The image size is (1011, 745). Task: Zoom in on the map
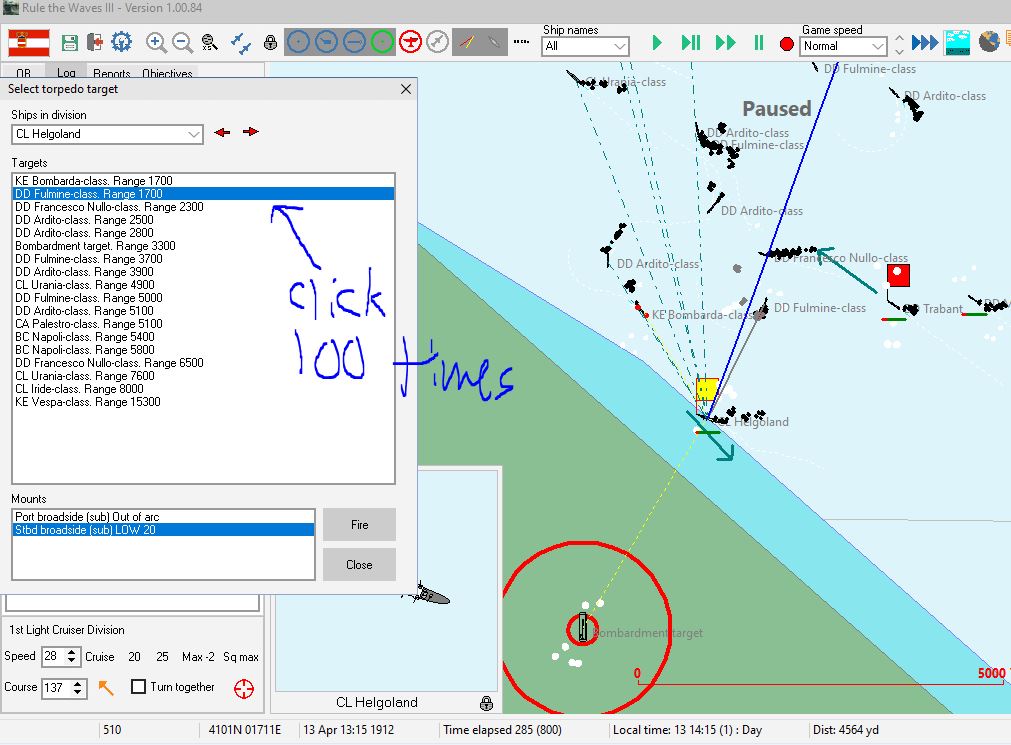point(156,43)
